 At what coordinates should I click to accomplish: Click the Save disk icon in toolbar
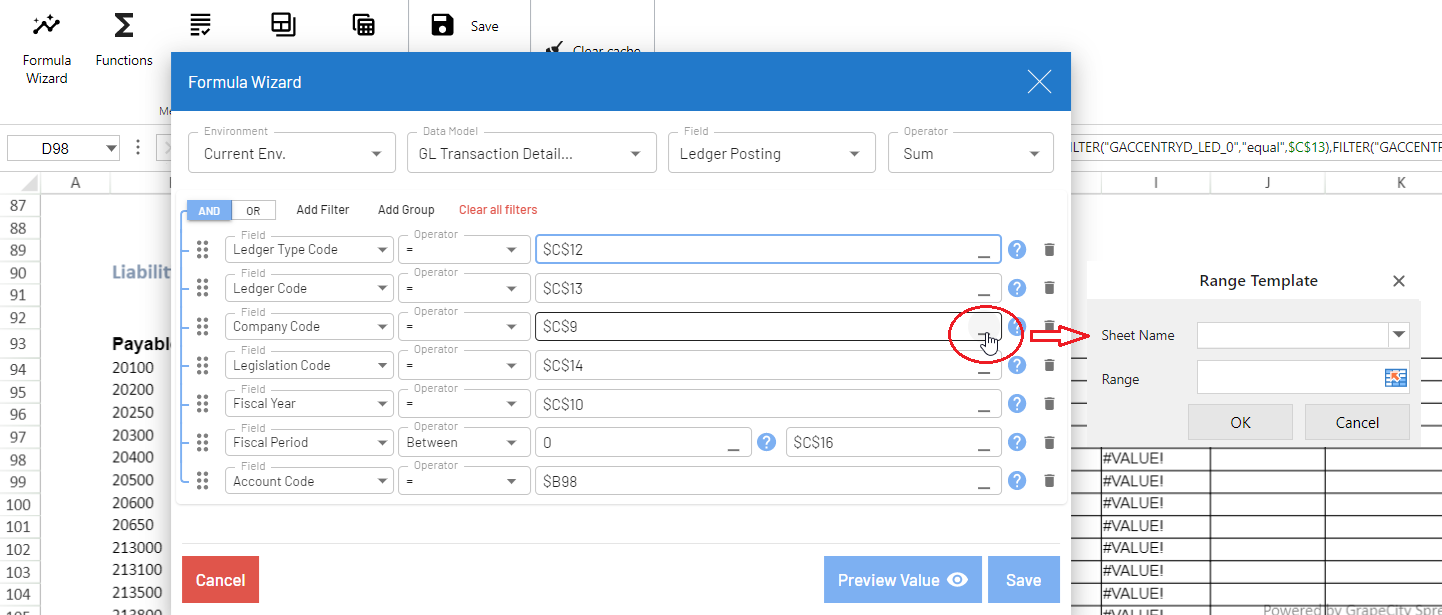pos(442,26)
